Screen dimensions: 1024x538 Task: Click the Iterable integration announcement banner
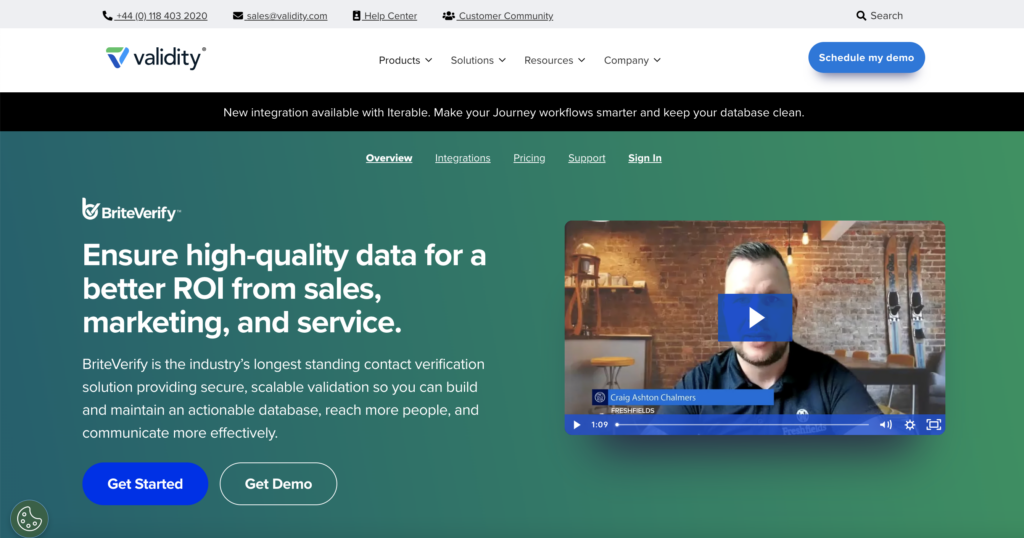pyautogui.click(x=513, y=112)
